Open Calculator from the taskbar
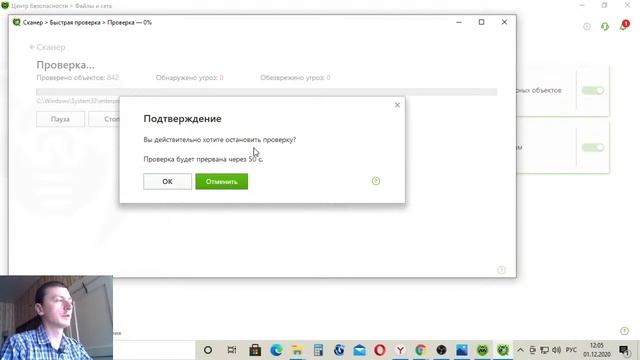The height and width of the screenshot is (360, 640). (x=318, y=350)
